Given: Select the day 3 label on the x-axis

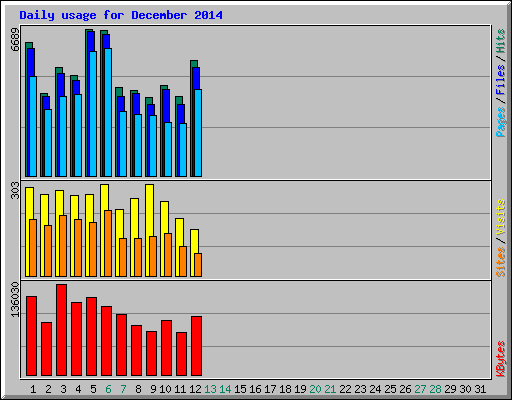Looking at the screenshot, I should [x=63, y=389].
